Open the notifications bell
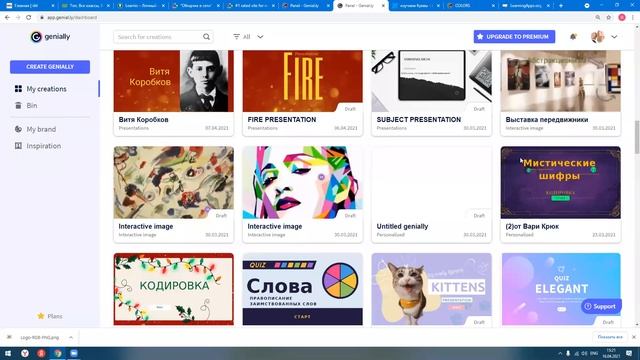Screen dimensions: 640x360 click(x=573, y=37)
